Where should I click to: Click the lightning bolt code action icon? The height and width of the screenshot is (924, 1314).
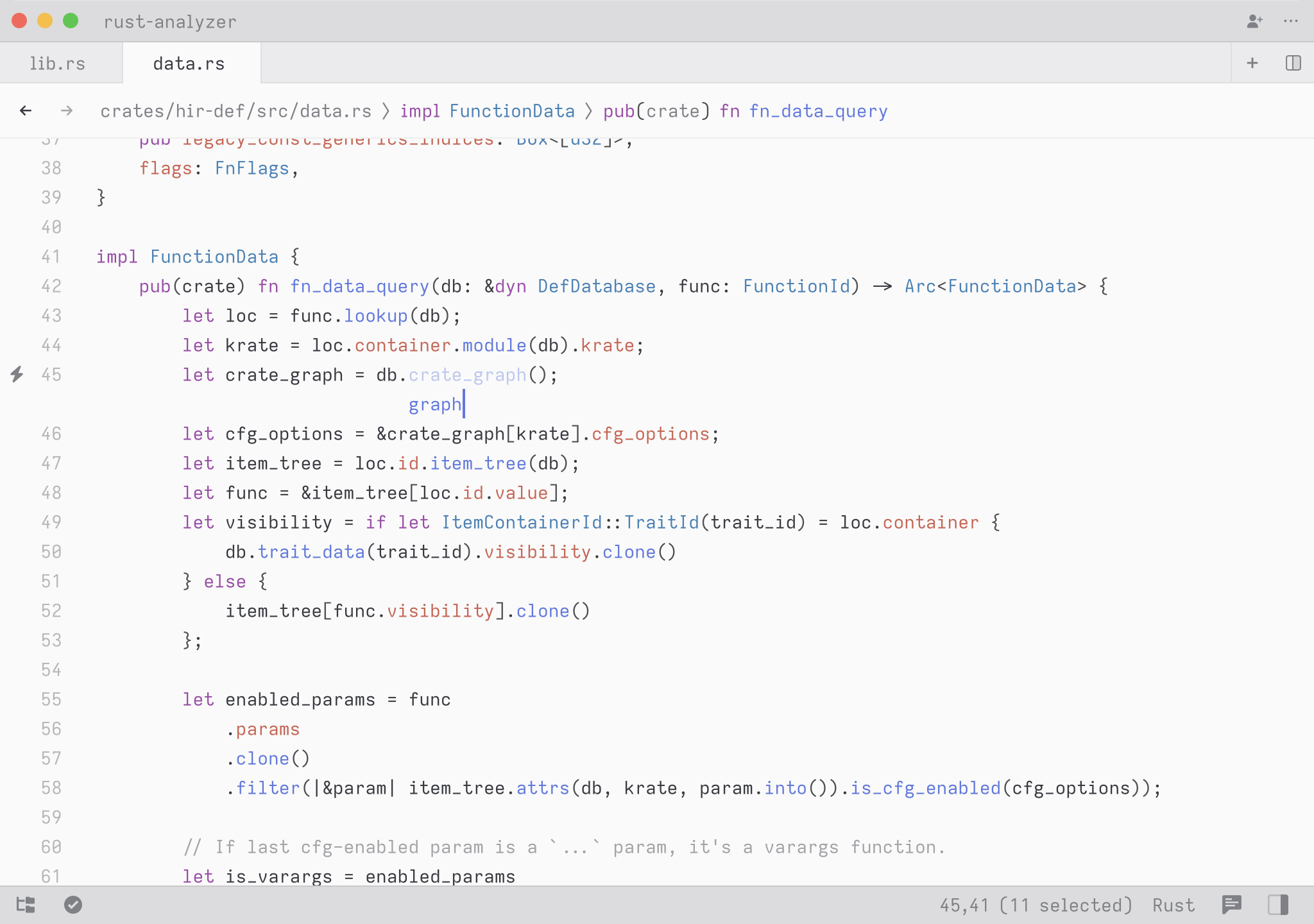coord(17,374)
